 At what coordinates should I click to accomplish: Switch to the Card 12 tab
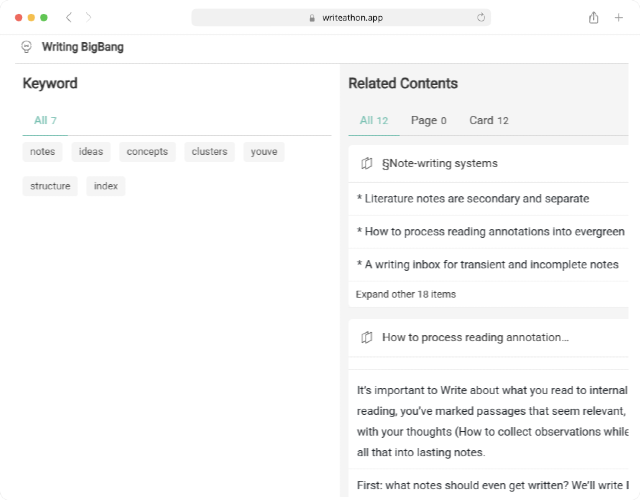489,120
